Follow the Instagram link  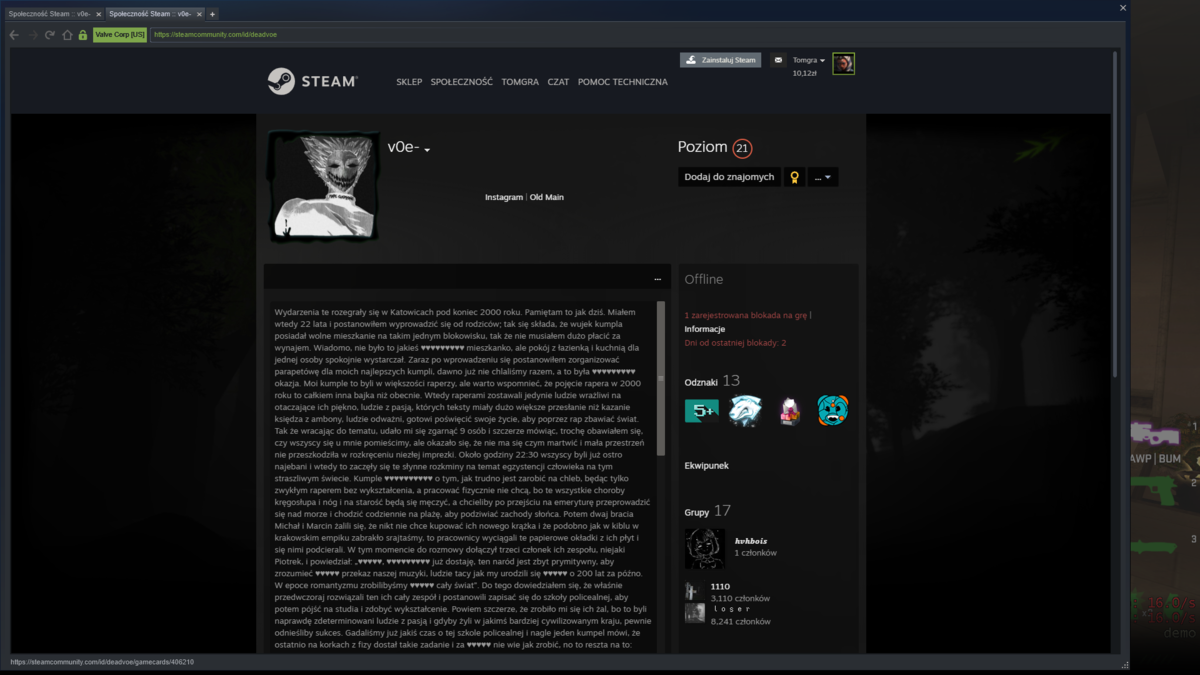click(x=504, y=197)
